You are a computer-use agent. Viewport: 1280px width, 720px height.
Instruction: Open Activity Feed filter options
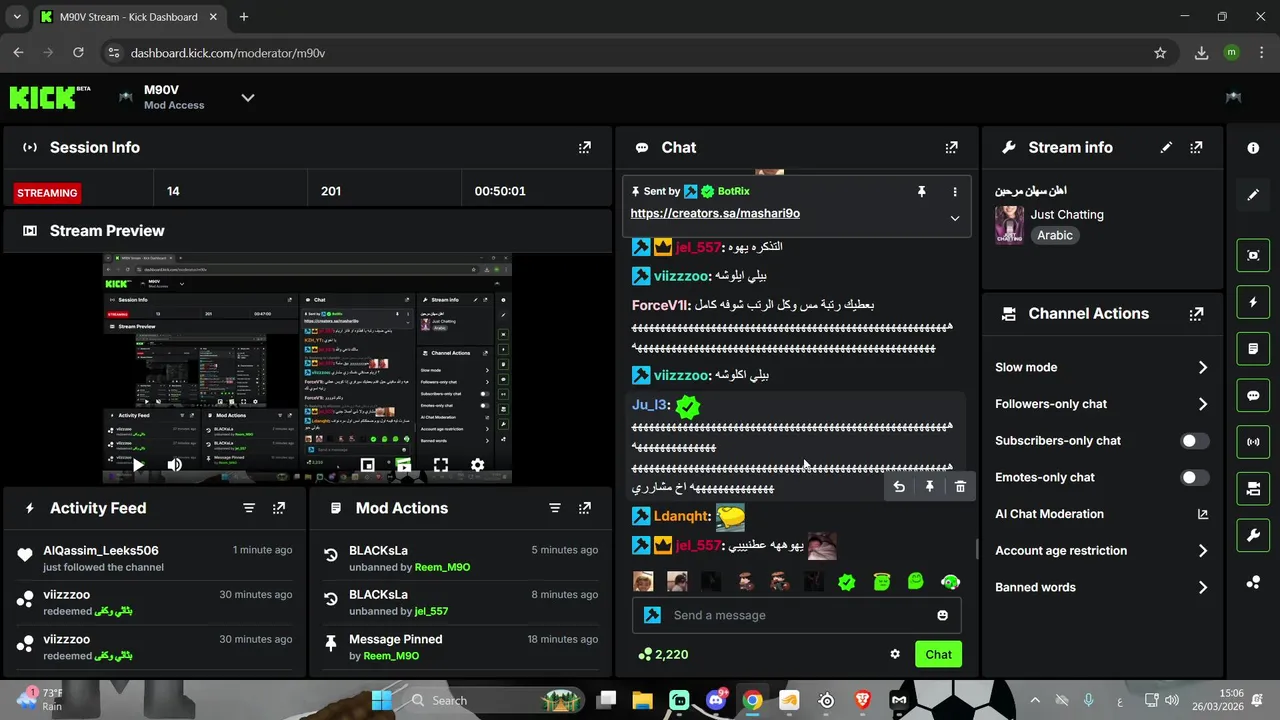pos(249,508)
